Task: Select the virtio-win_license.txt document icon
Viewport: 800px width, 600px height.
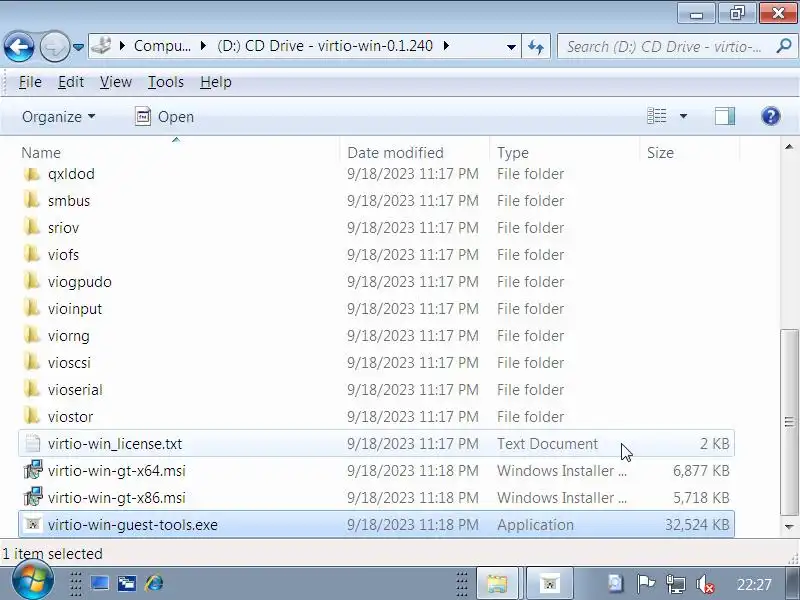Action: 33,443
